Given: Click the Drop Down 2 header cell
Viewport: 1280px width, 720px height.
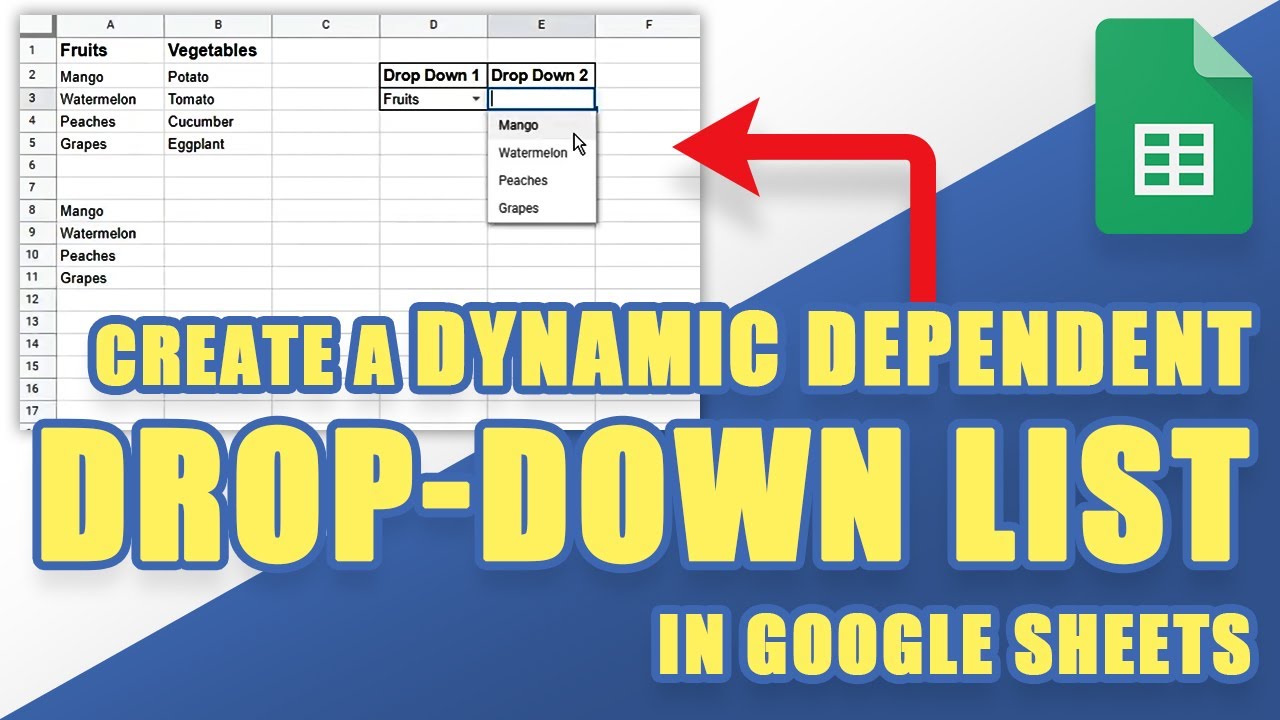Looking at the screenshot, I should pyautogui.click(x=542, y=76).
